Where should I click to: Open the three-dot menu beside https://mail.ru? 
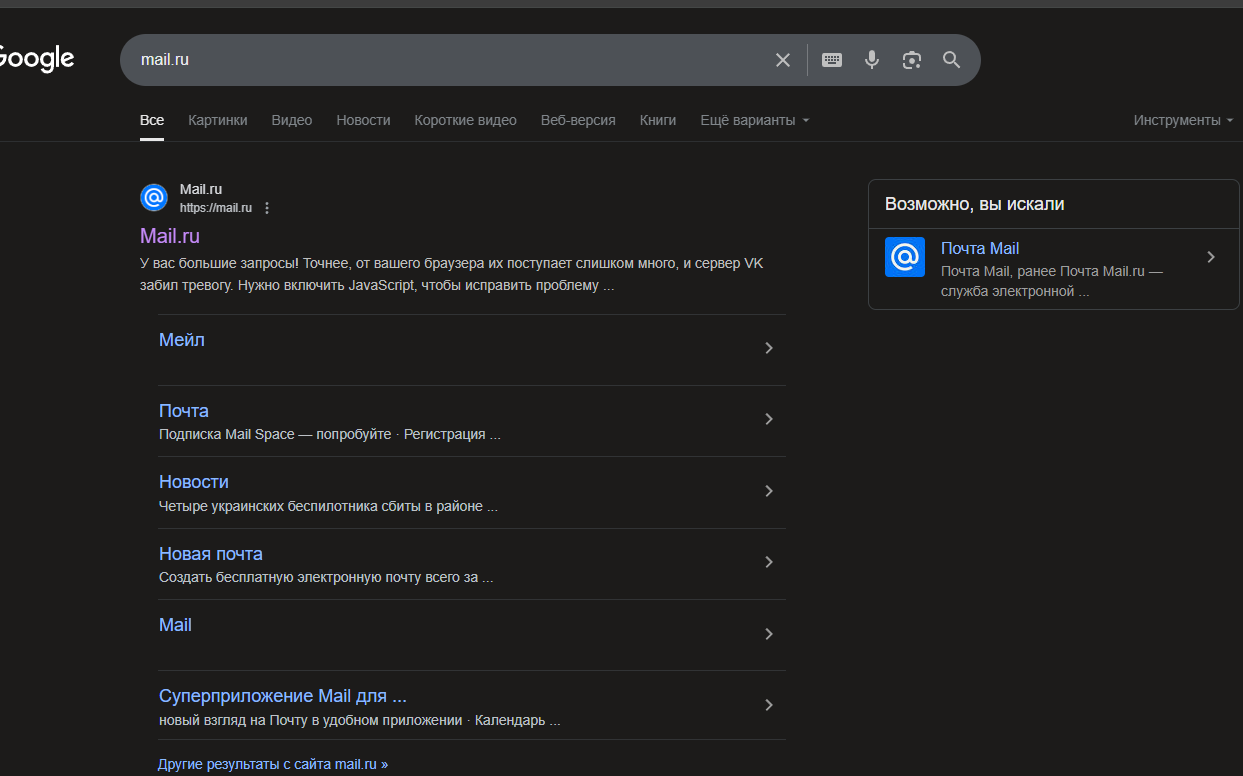click(267, 208)
